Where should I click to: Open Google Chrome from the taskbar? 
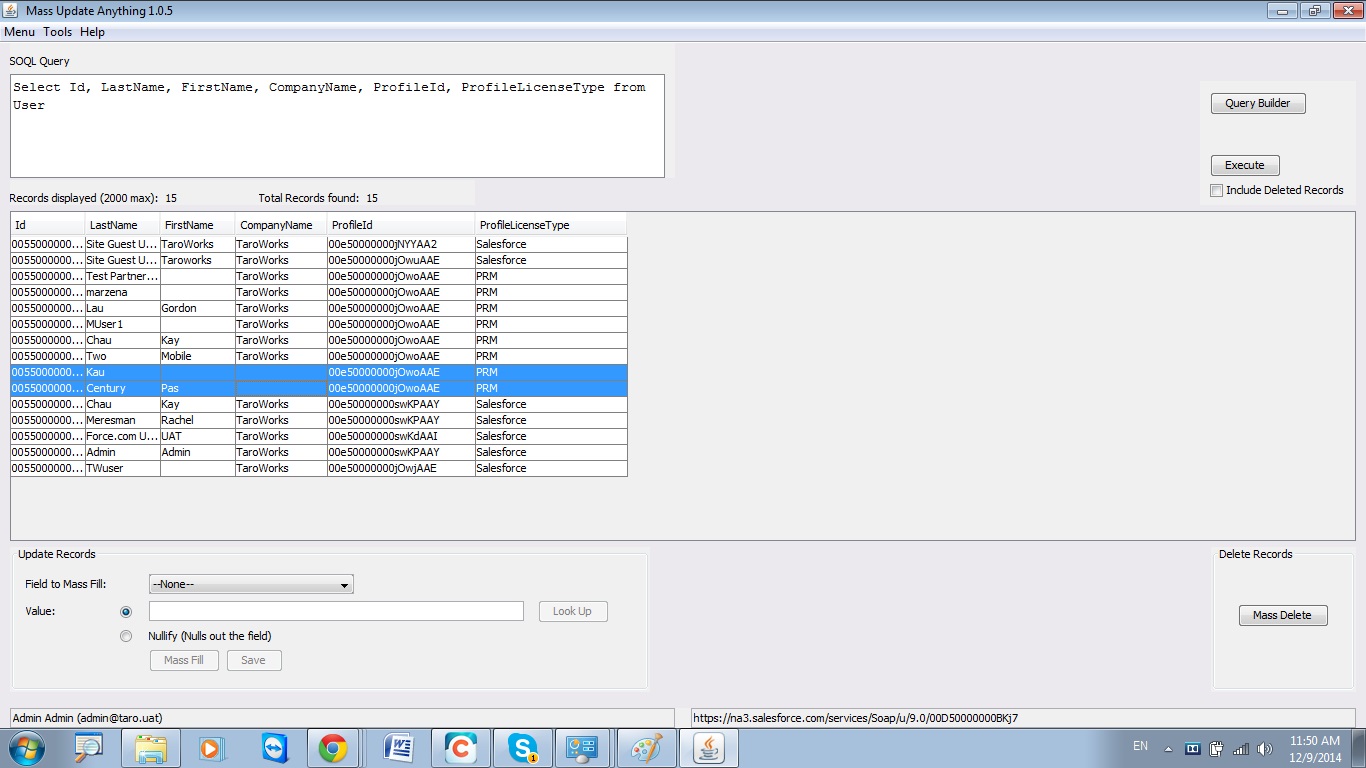[333, 748]
